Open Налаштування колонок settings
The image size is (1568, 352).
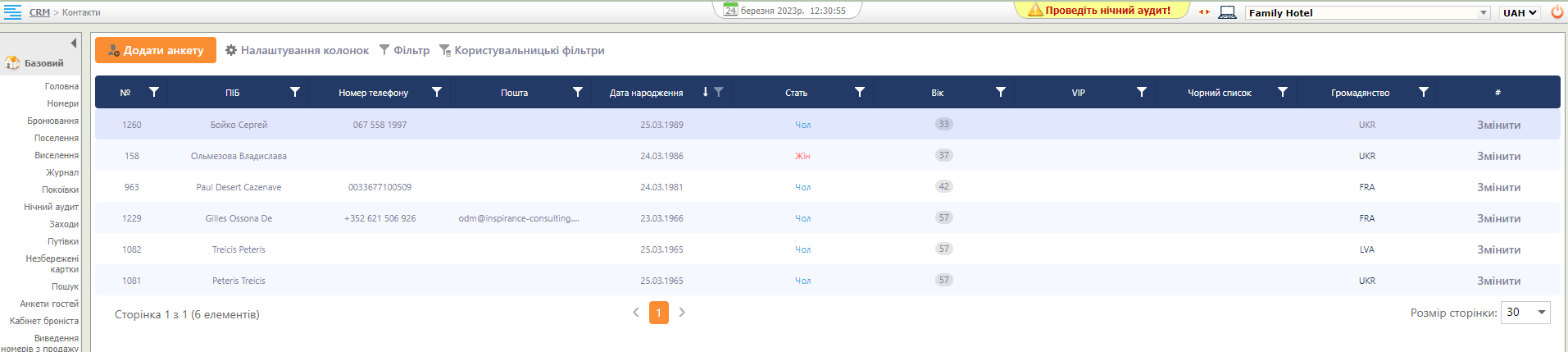(297, 50)
